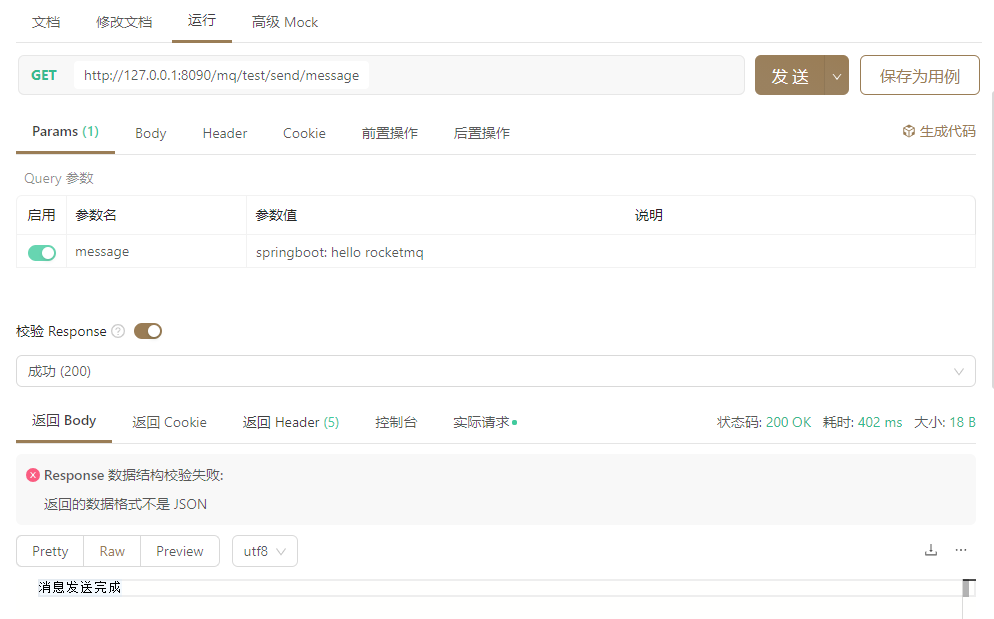Switch to the 文档 tab
Screen dimensions: 994x619
point(46,22)
